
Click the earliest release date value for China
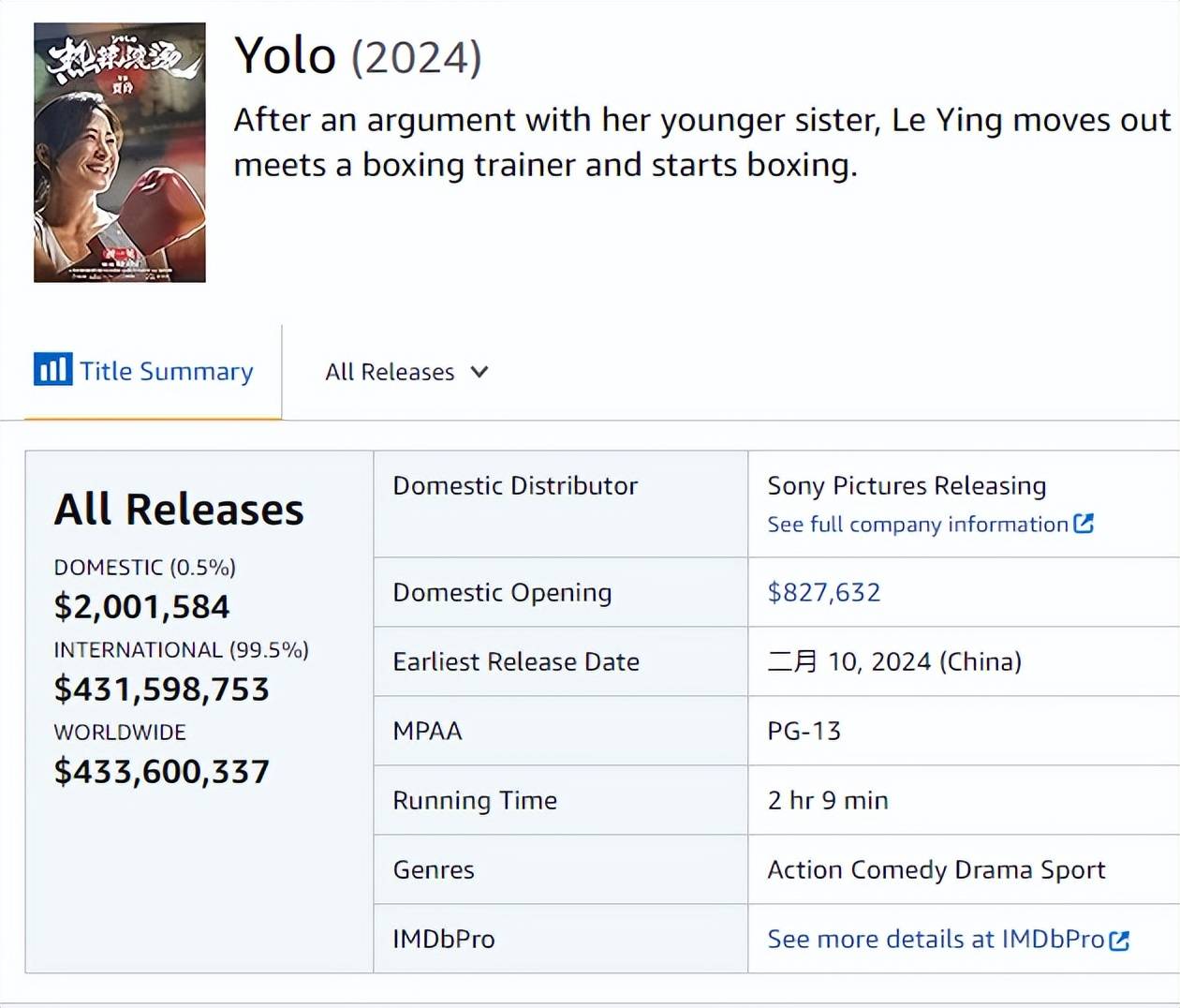point(894,661)
